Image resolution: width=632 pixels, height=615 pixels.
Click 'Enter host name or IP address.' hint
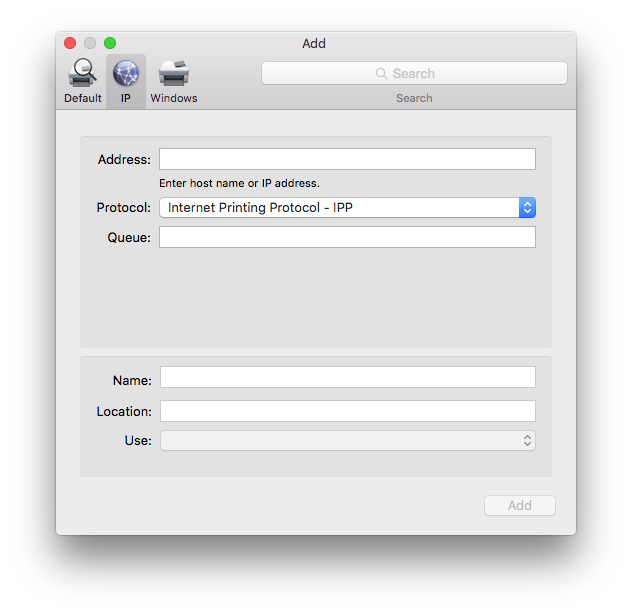click(x=239, y=183)
